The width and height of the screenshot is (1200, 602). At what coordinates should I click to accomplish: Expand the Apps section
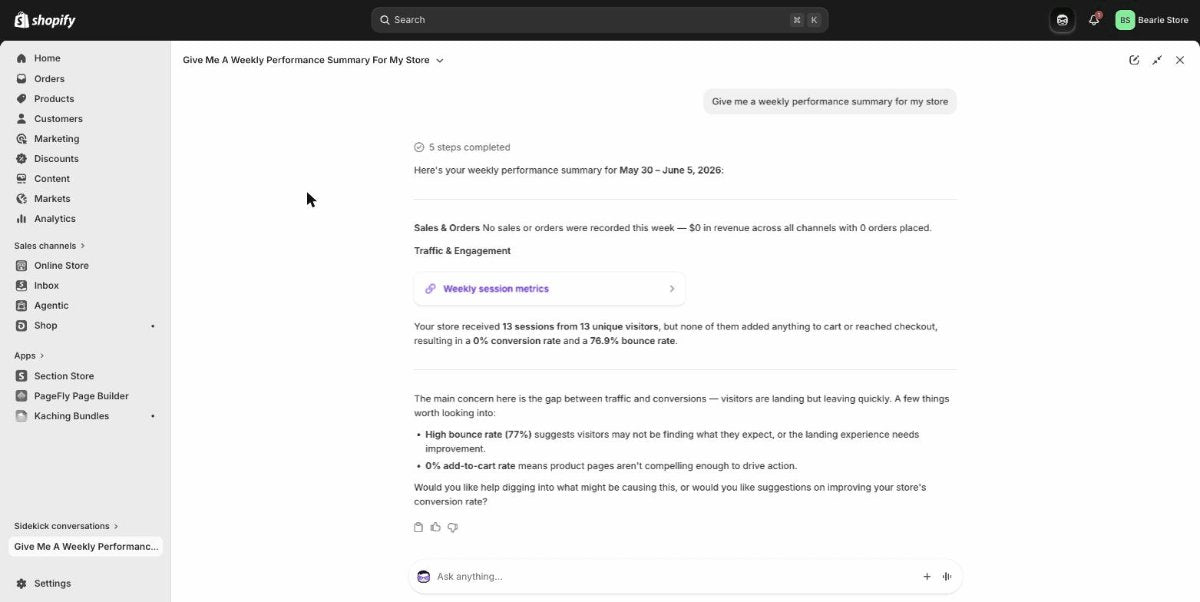(x=29, y=355)
